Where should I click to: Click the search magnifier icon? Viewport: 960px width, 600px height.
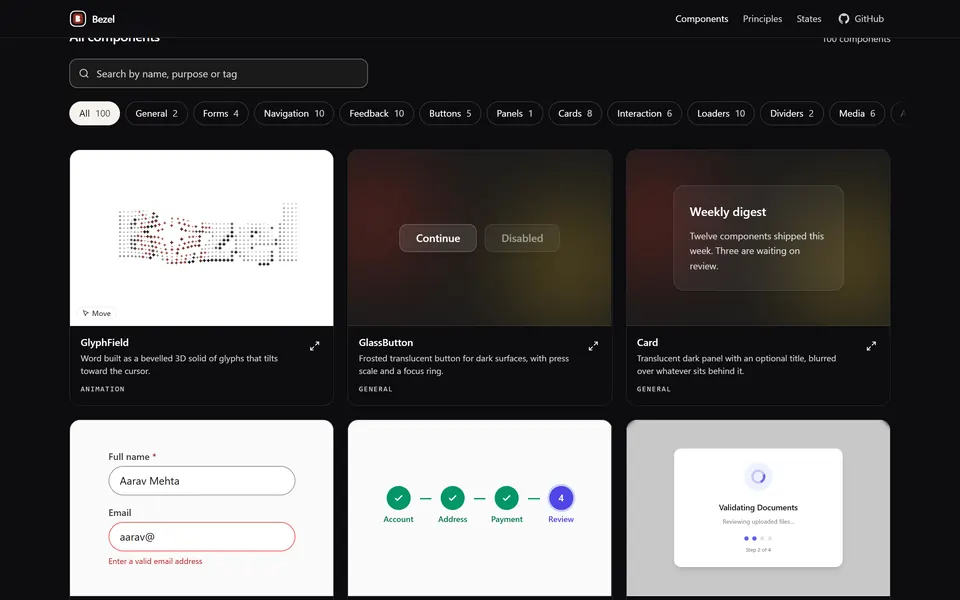click(84, 73)
